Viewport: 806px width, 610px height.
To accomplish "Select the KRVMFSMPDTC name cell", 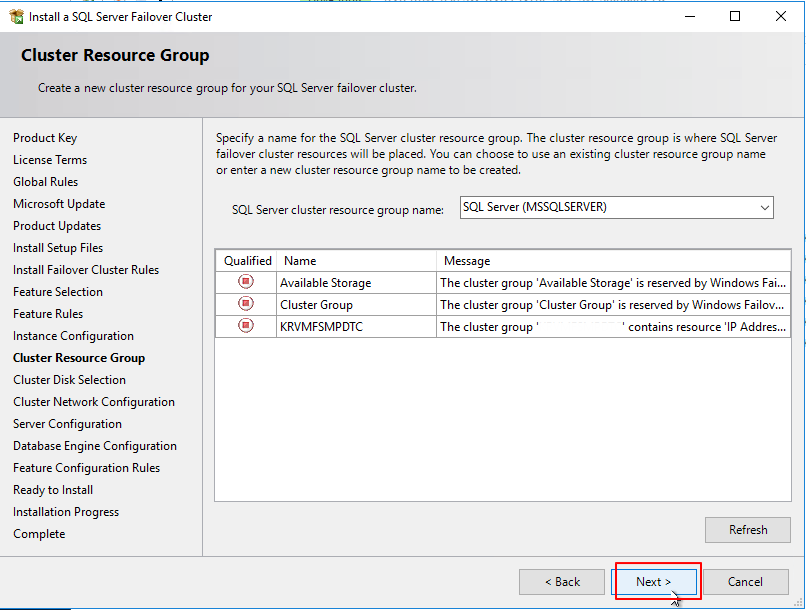I will click(357, 327).
